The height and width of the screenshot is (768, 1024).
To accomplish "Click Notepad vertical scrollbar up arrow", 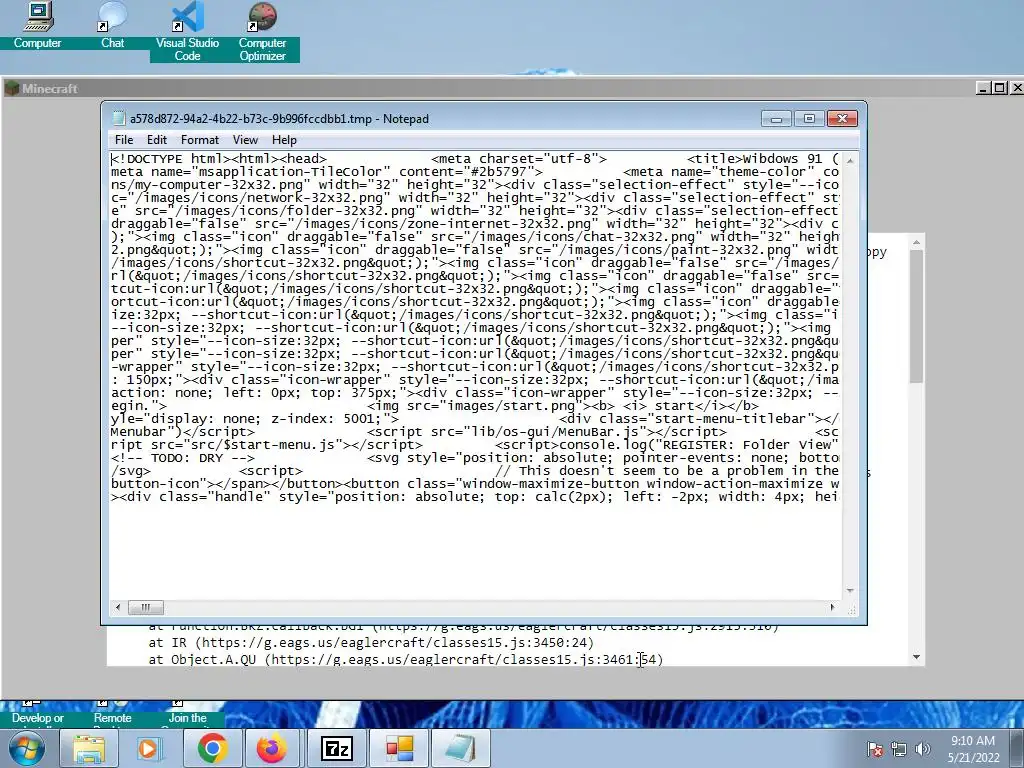I will click(850, 160).
